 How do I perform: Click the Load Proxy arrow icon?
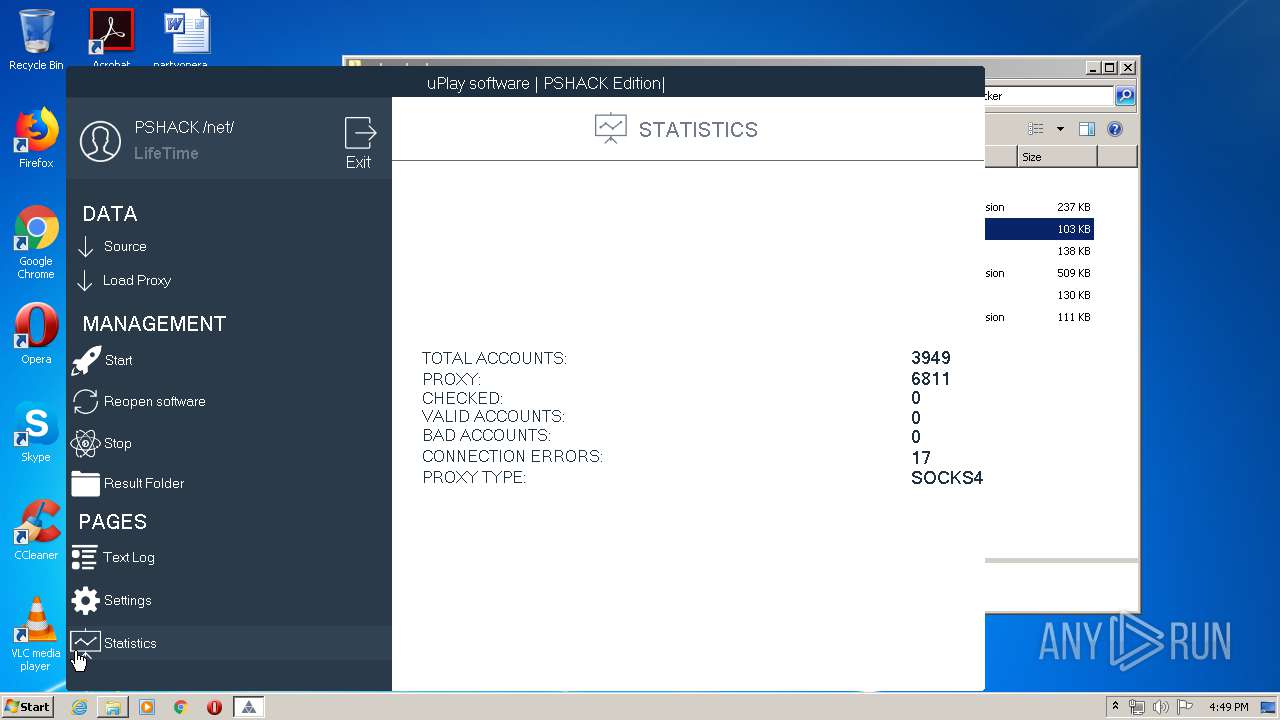(85, 281)
